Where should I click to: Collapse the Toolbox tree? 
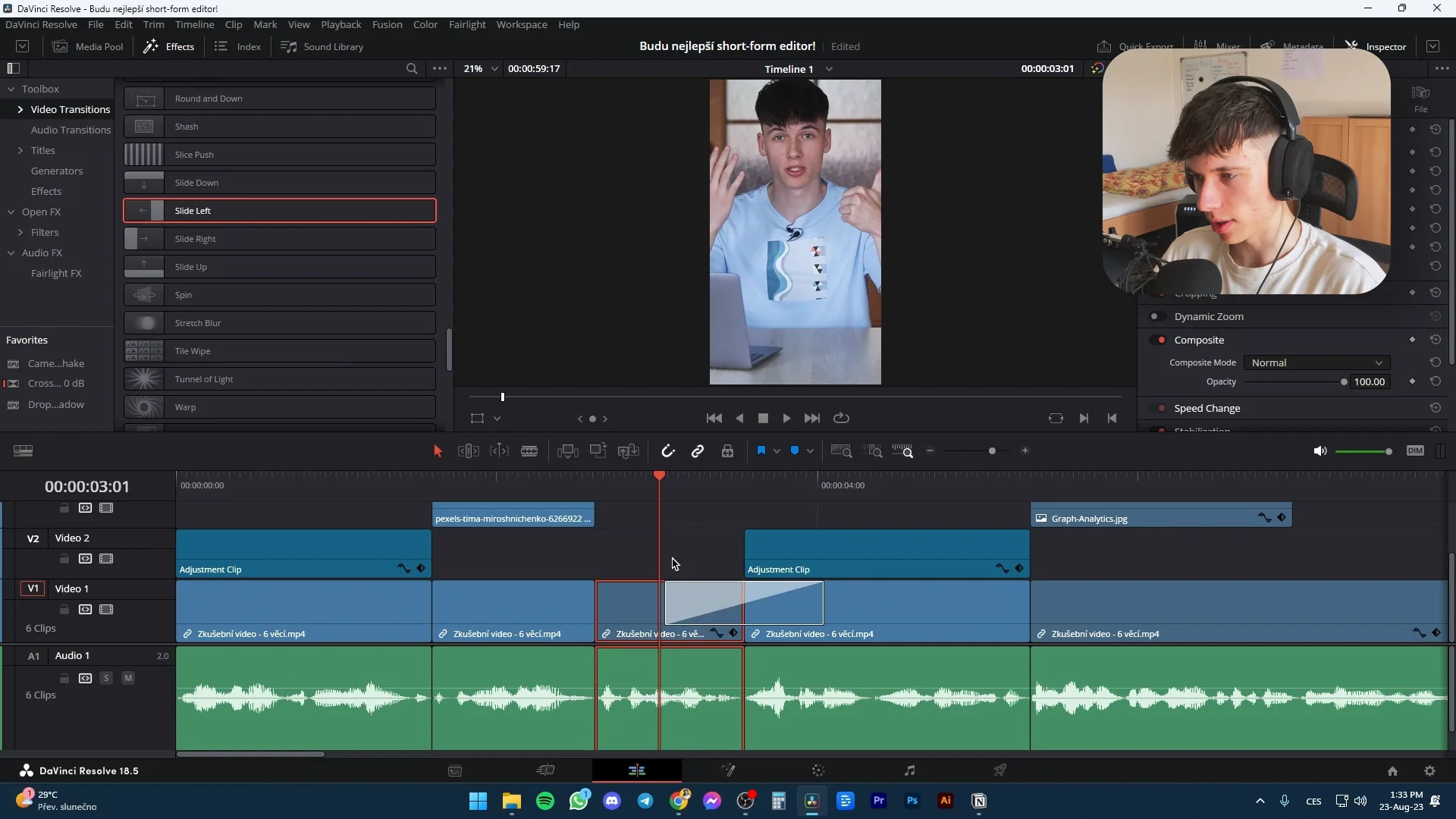point(11,89)
